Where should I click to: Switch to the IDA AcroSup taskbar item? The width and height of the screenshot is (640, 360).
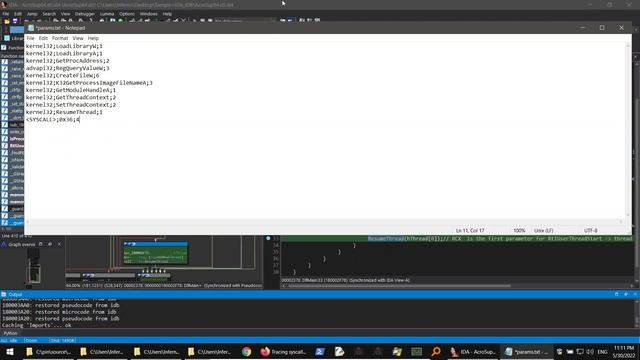pos(473,352)
